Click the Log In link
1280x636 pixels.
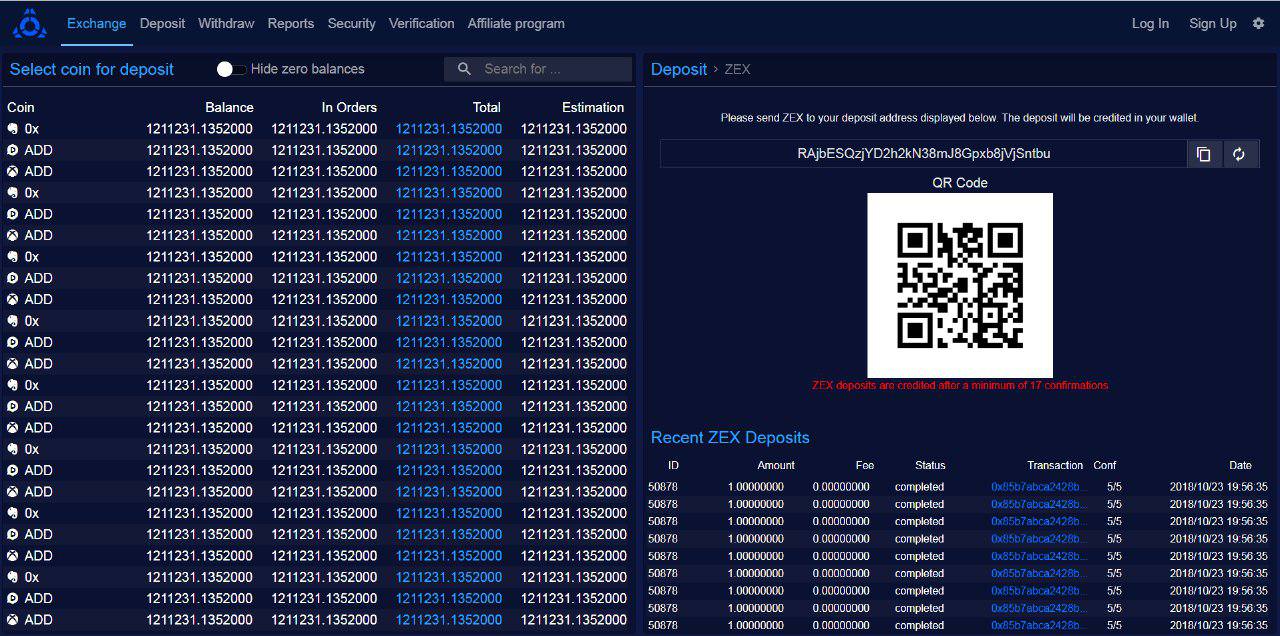[1150, 23]
